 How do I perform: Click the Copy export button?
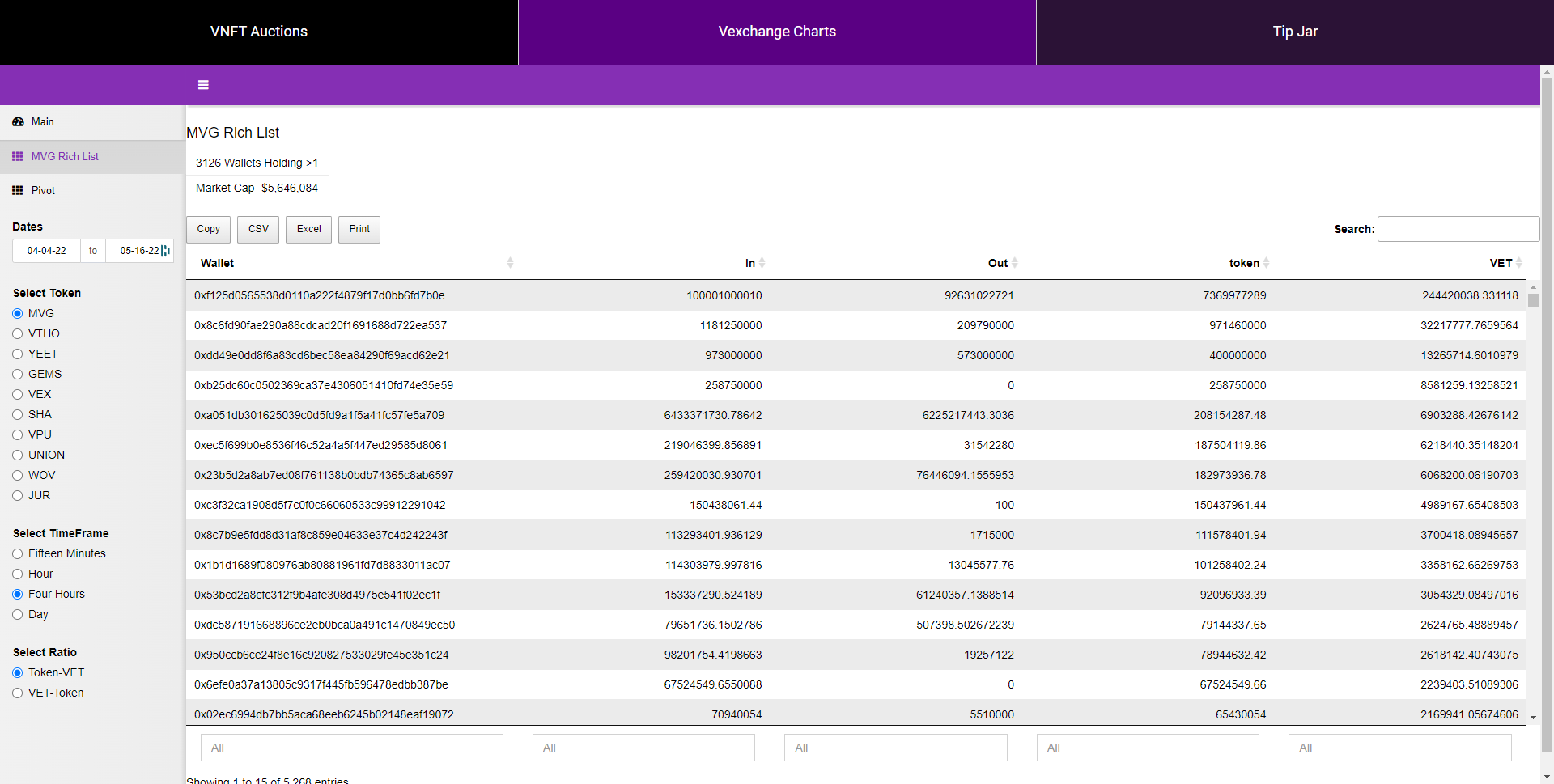(x=208, y=230)
